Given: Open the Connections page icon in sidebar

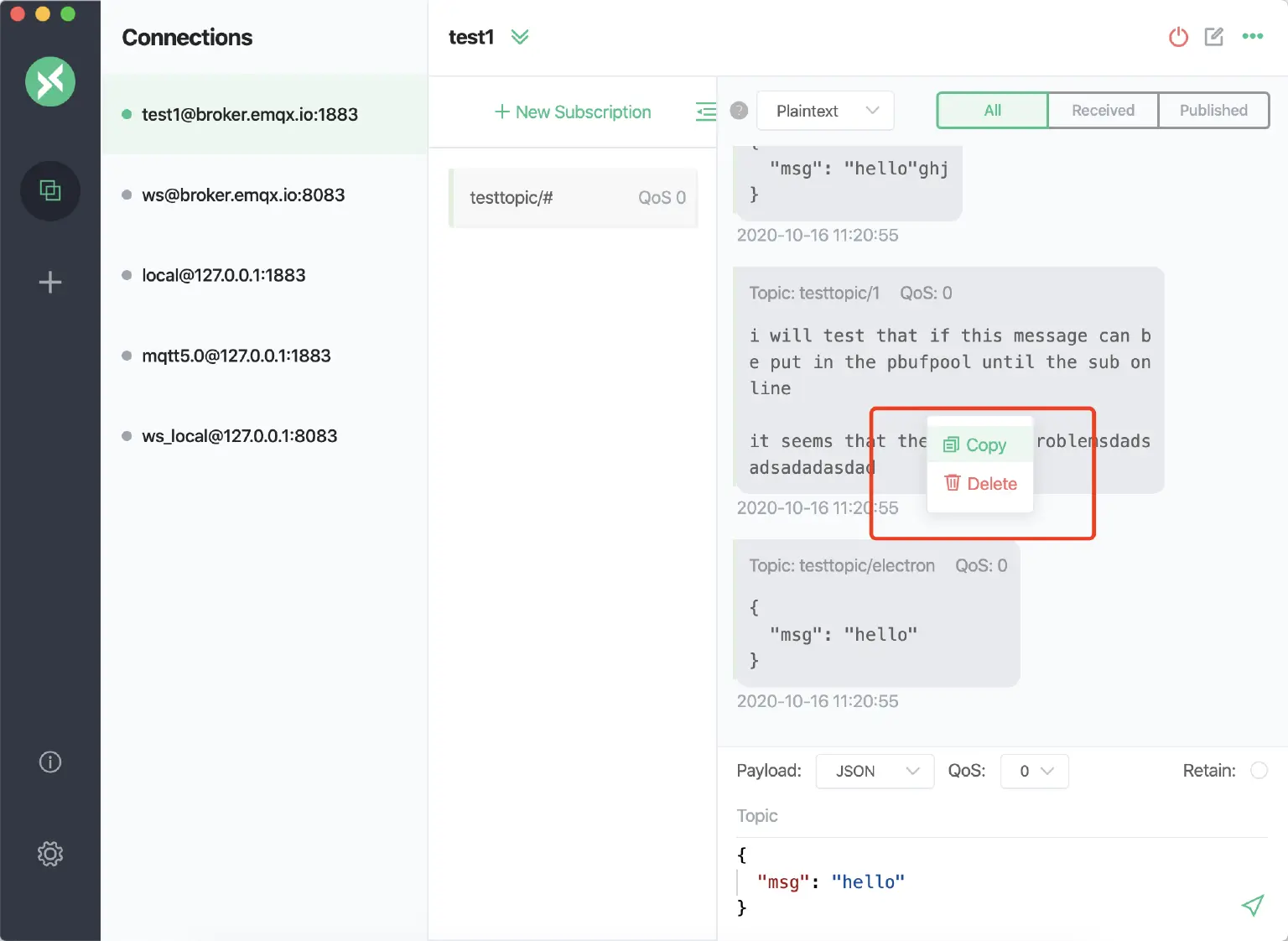Looking at the screenshot, I should click(50, 191).
